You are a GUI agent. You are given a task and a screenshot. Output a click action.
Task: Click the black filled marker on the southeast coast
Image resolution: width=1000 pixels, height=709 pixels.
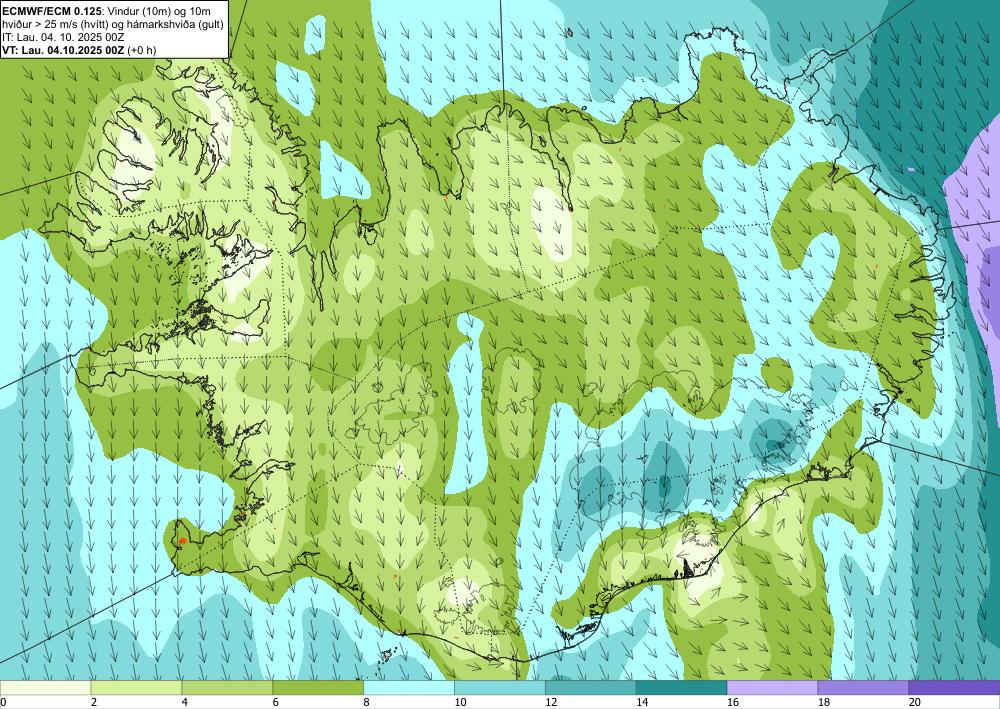(x=686, y=567)
